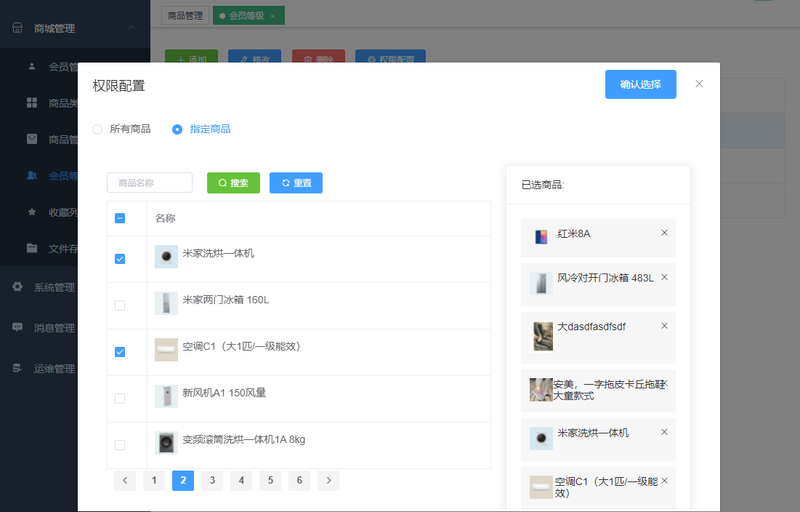Close the 会员等级 tab
Viewport: 800px width, 512px height.
[272, 16]
